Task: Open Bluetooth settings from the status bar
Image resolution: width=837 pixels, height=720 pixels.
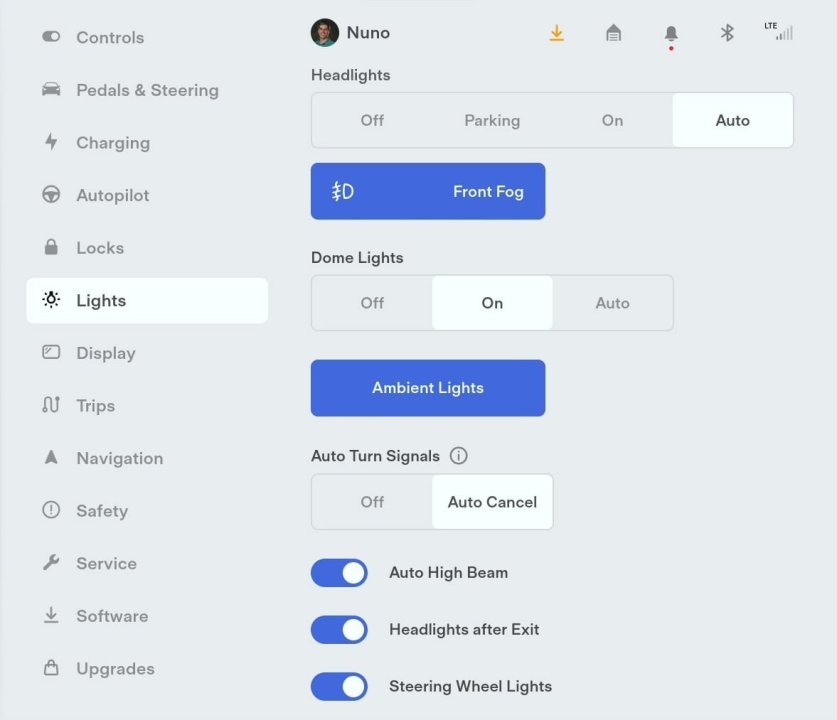Action: pos(726,32)
